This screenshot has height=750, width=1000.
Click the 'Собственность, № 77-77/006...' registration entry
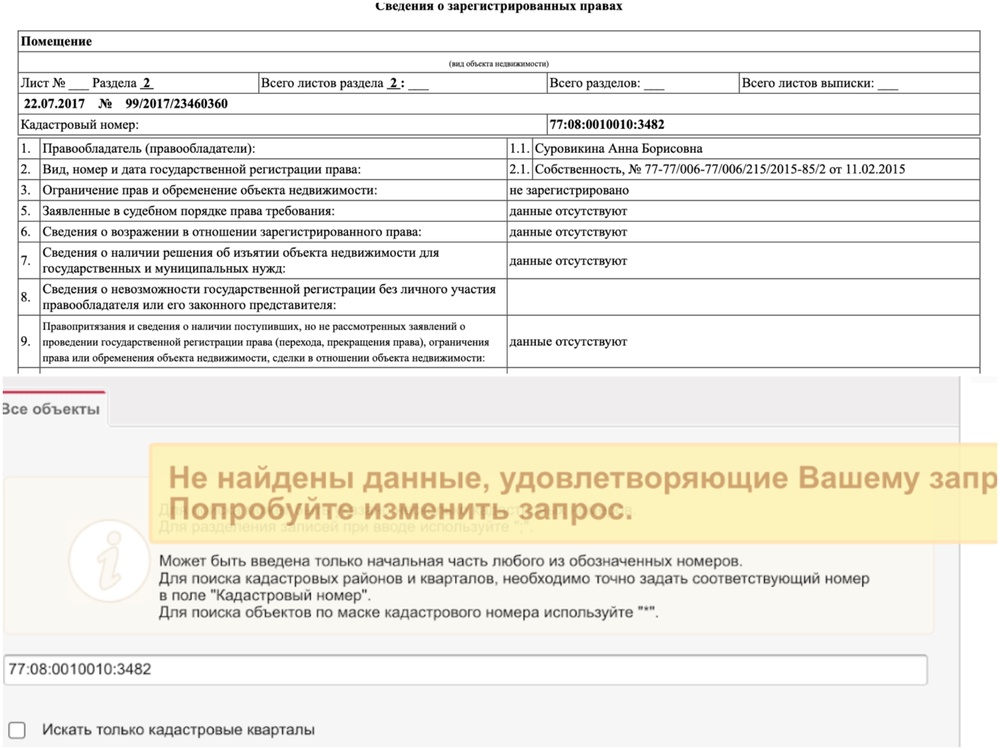(720, 170)
